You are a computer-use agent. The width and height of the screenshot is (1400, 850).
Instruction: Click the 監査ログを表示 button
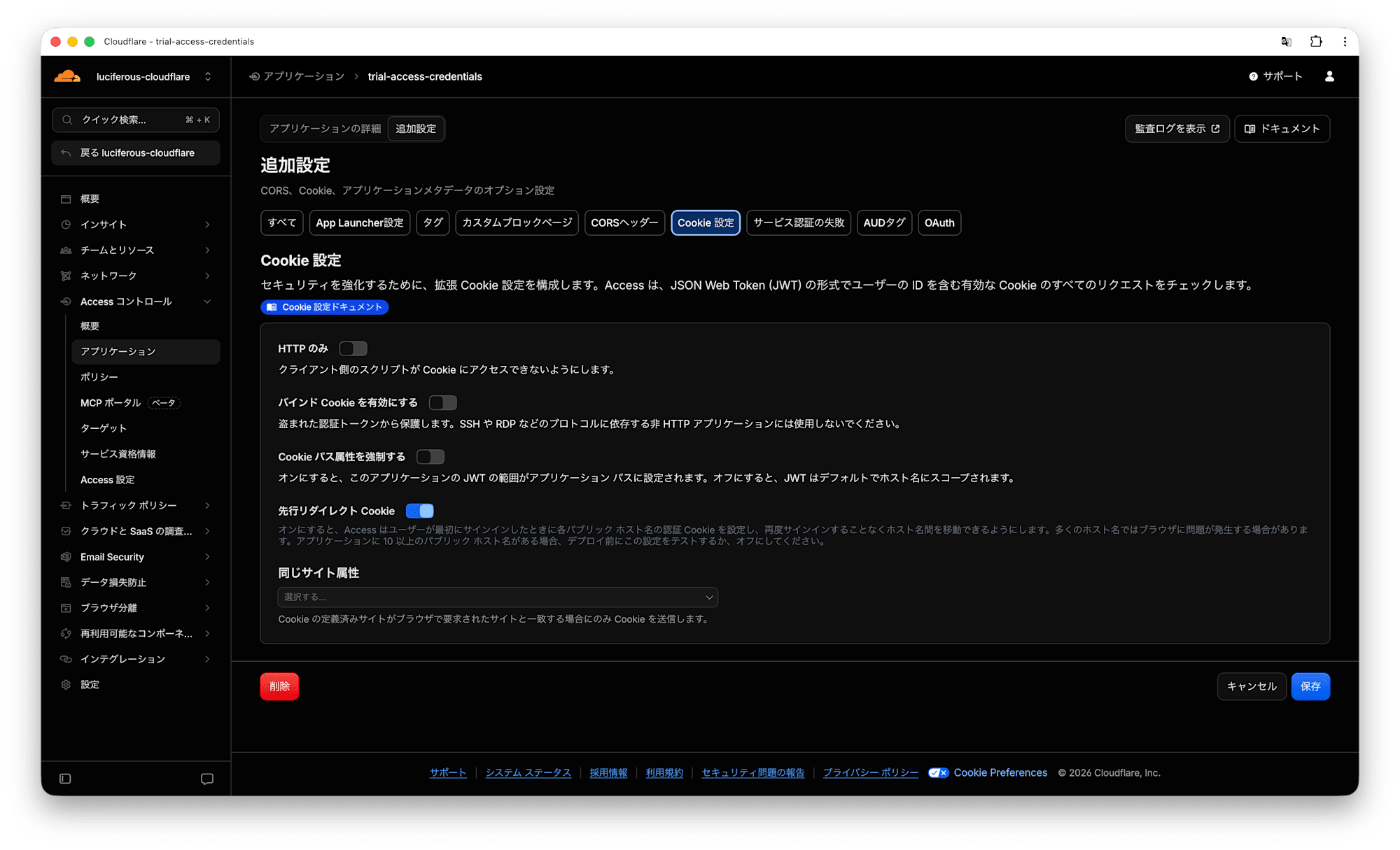click(1177, 129)
